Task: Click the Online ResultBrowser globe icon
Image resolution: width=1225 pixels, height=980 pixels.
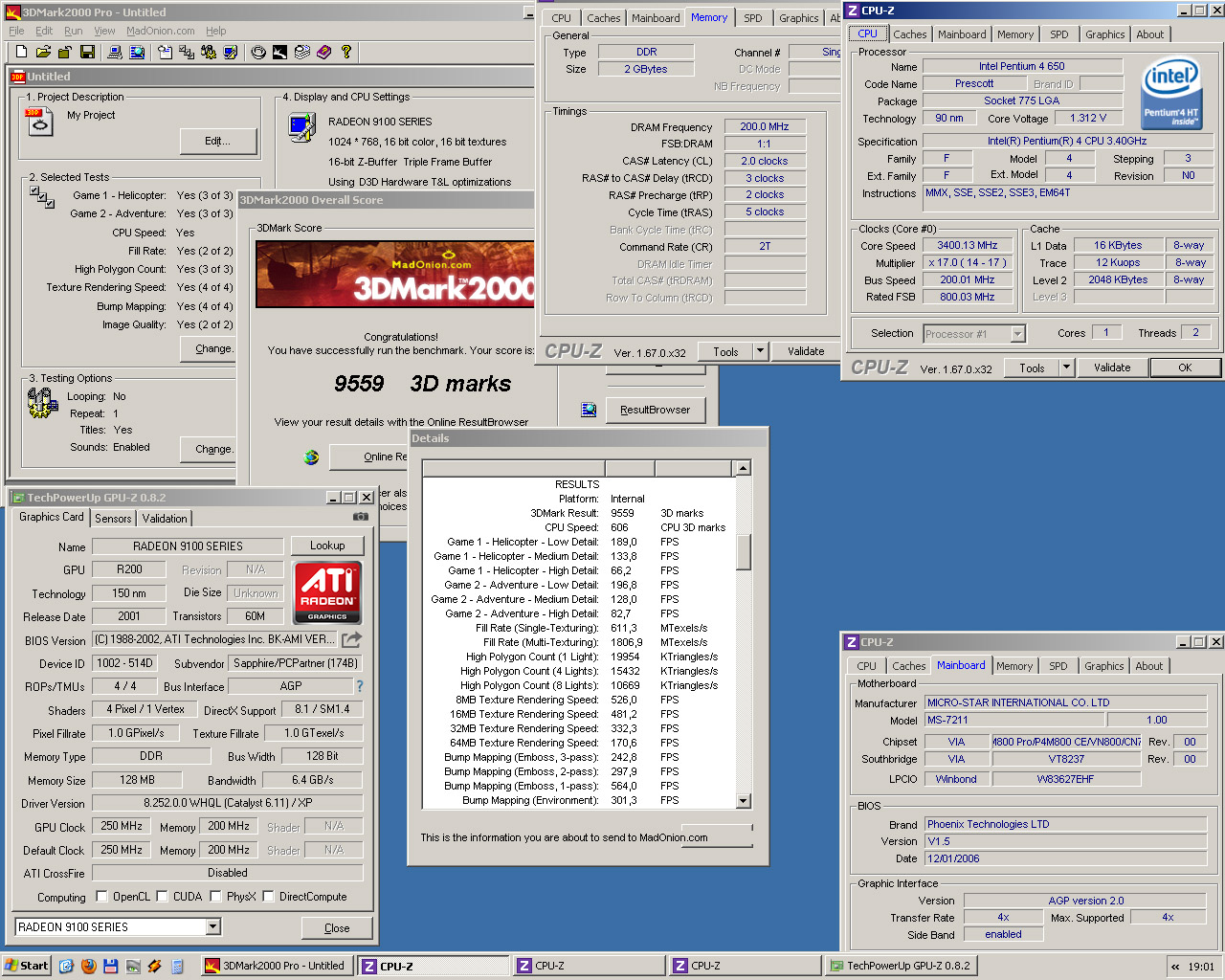Action: coord(311,457)
